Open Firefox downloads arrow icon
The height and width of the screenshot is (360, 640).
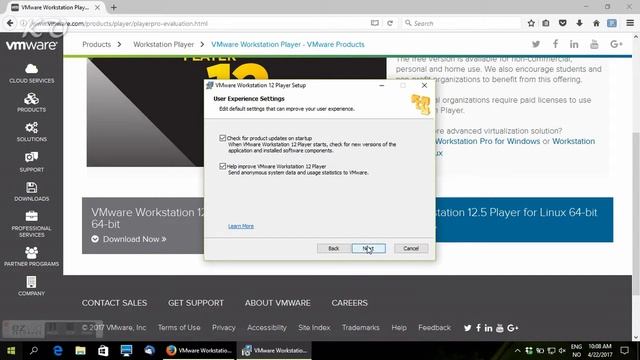click(x=579, y=23)
